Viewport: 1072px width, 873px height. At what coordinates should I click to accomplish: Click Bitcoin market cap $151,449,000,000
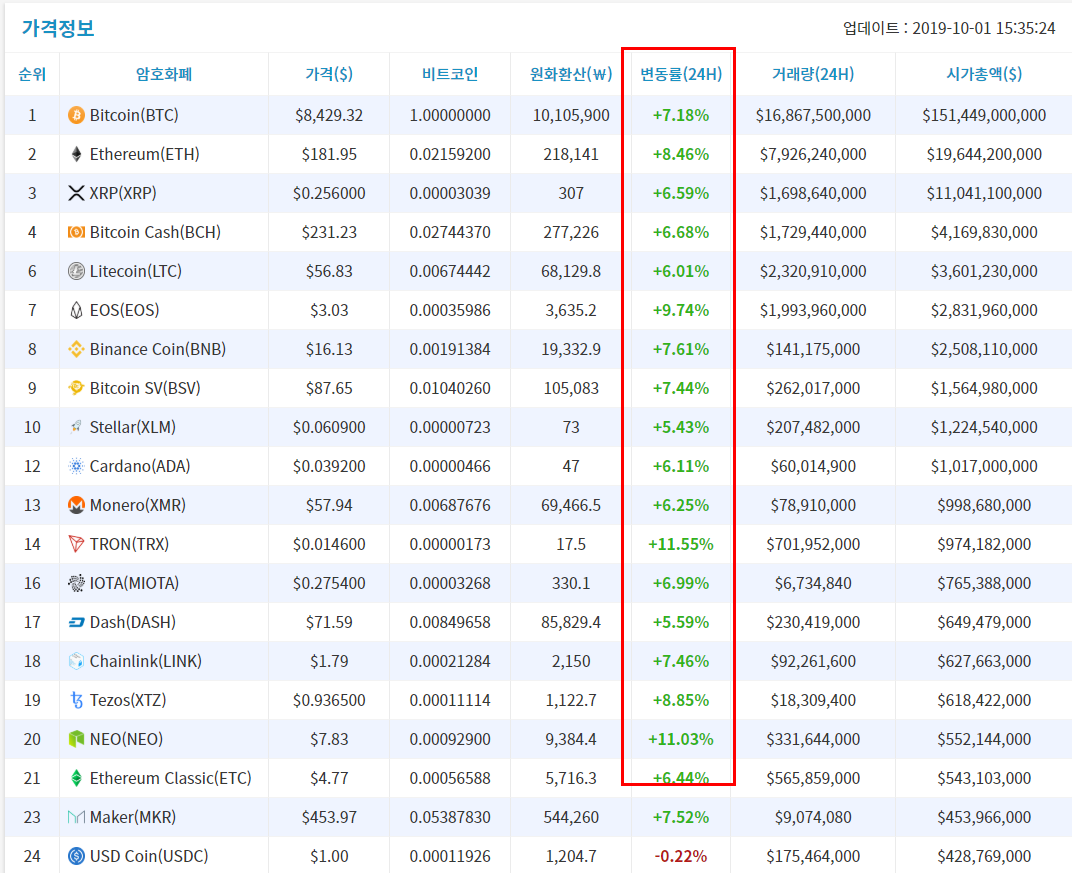point(984,115)
